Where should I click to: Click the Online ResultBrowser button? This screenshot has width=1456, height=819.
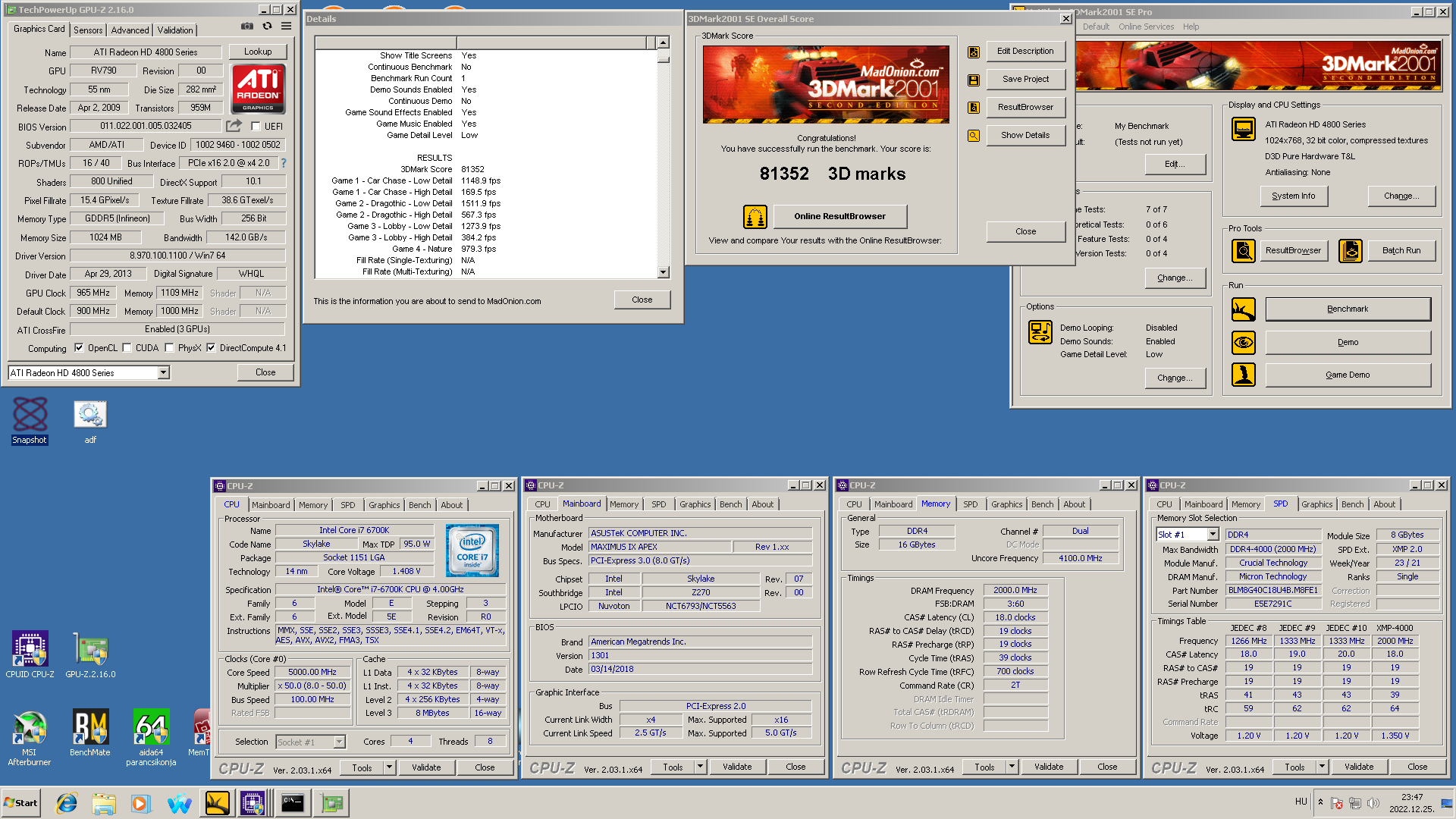pyautogui.click(x=839, y=216)
